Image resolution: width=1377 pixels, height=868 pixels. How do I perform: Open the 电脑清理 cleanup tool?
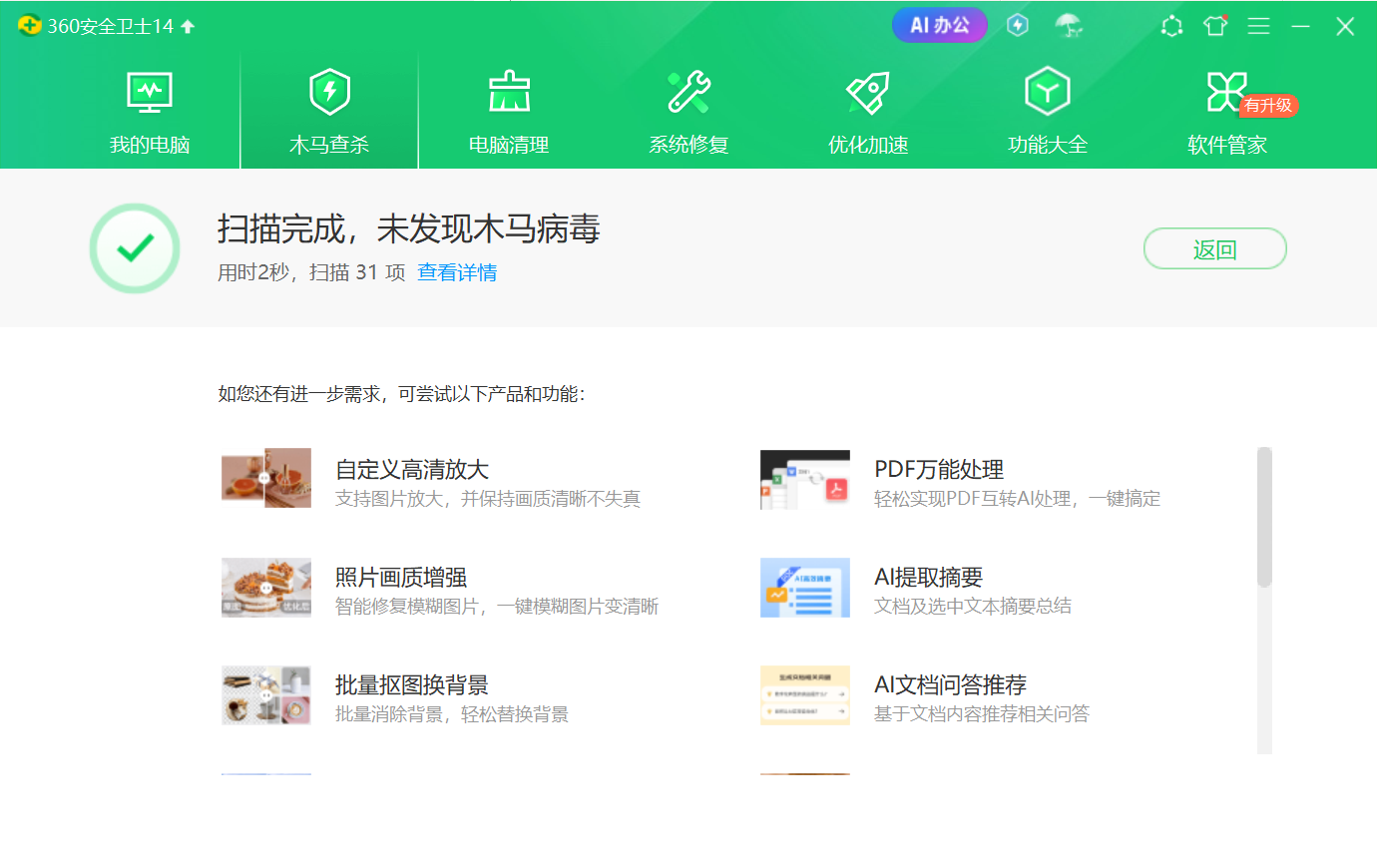[x=509, y=112]
